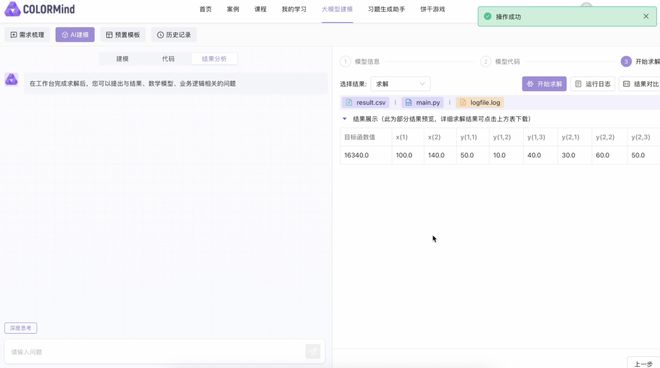
Task: Toggle the 深度思考 option
Action: (x=21, y=328)
